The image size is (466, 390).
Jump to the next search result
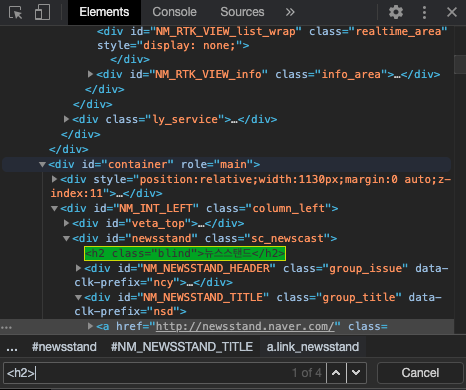(356, 373)
